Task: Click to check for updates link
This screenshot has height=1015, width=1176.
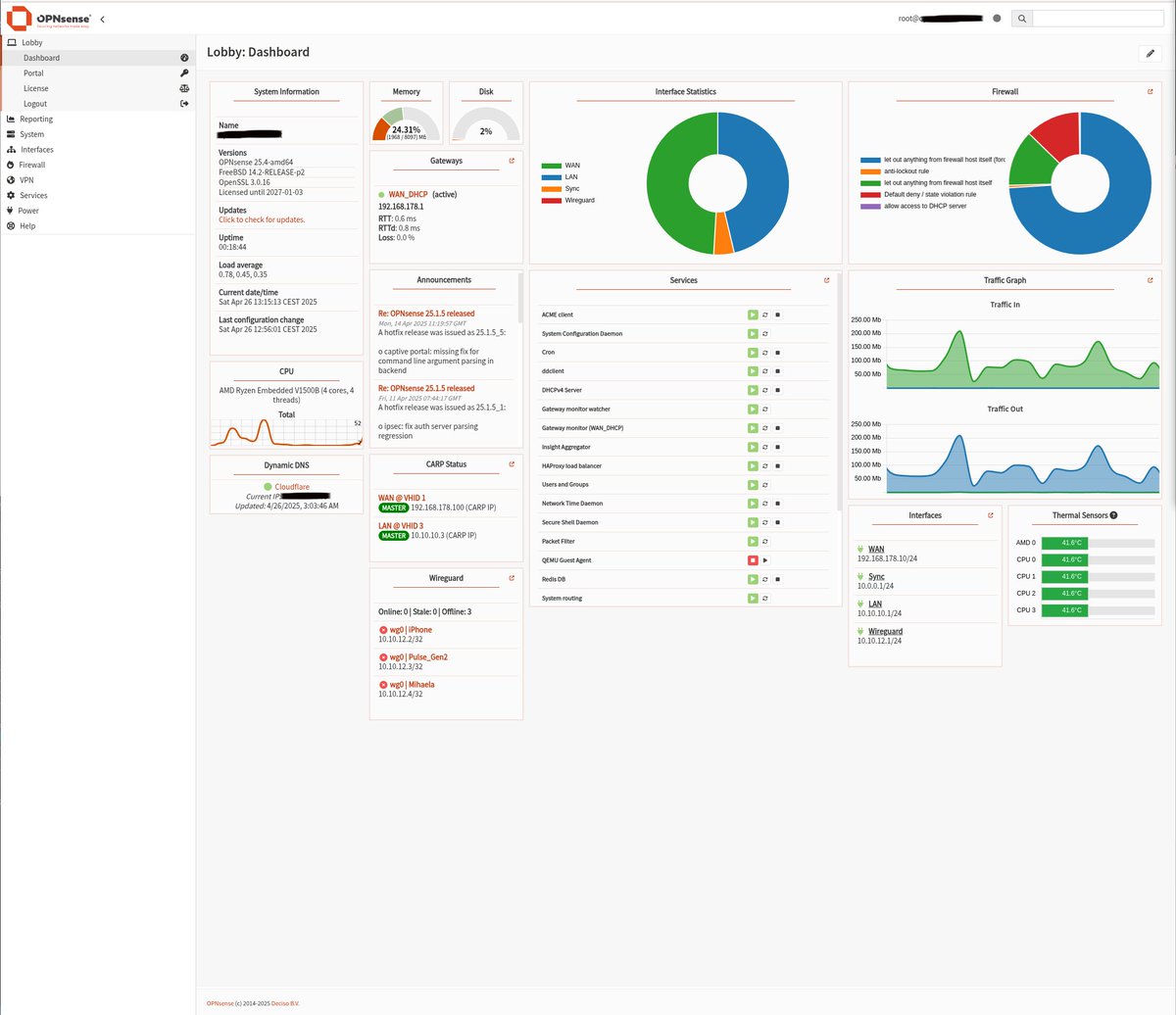Action: coord(262,219)
